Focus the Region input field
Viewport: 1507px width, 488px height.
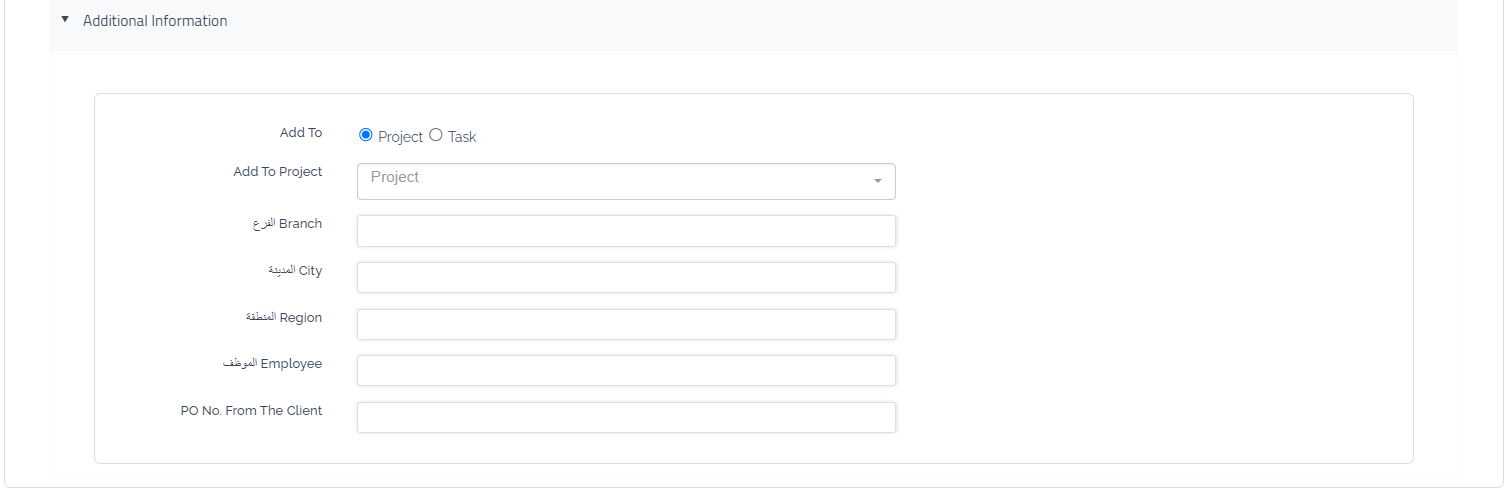pos(626,324)
